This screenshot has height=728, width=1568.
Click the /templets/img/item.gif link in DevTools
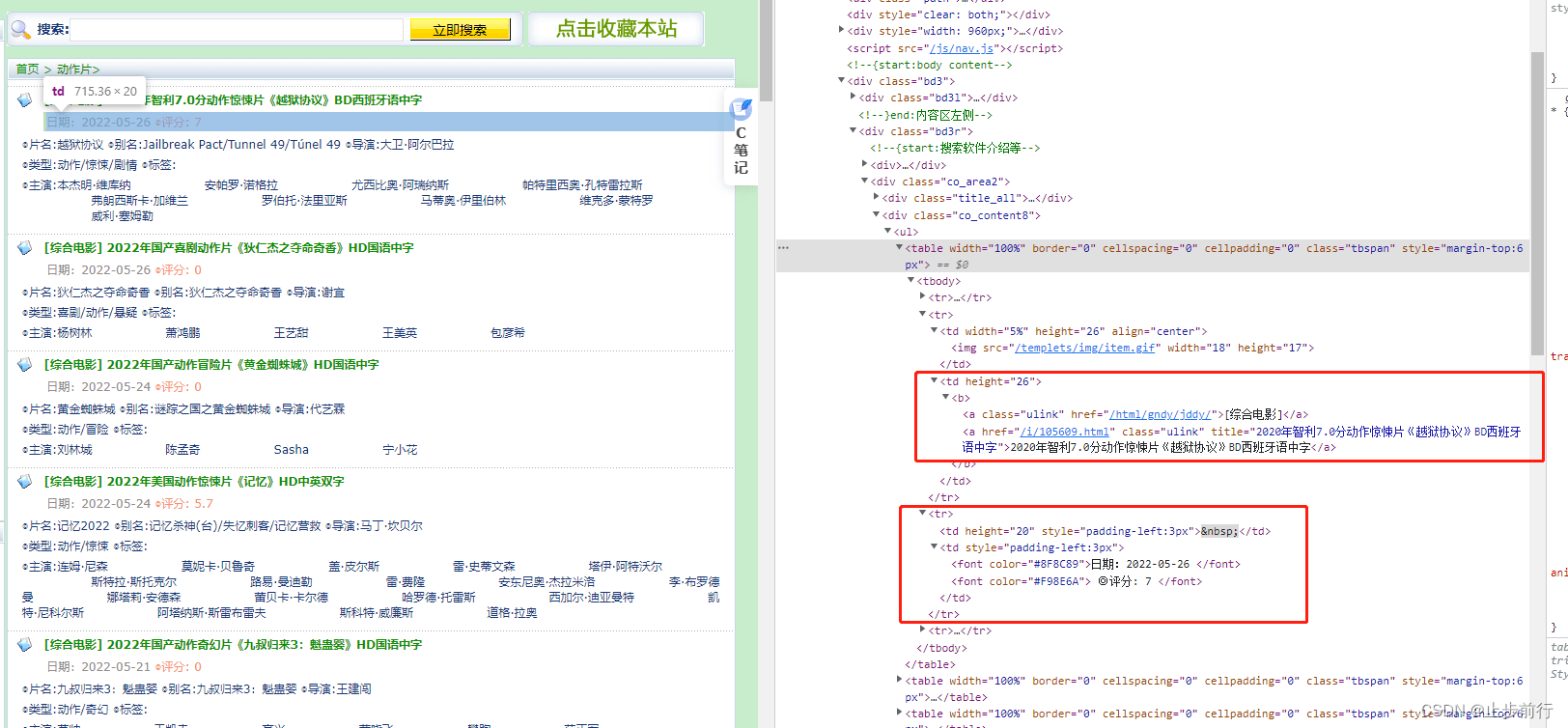tap(1086, 348)
